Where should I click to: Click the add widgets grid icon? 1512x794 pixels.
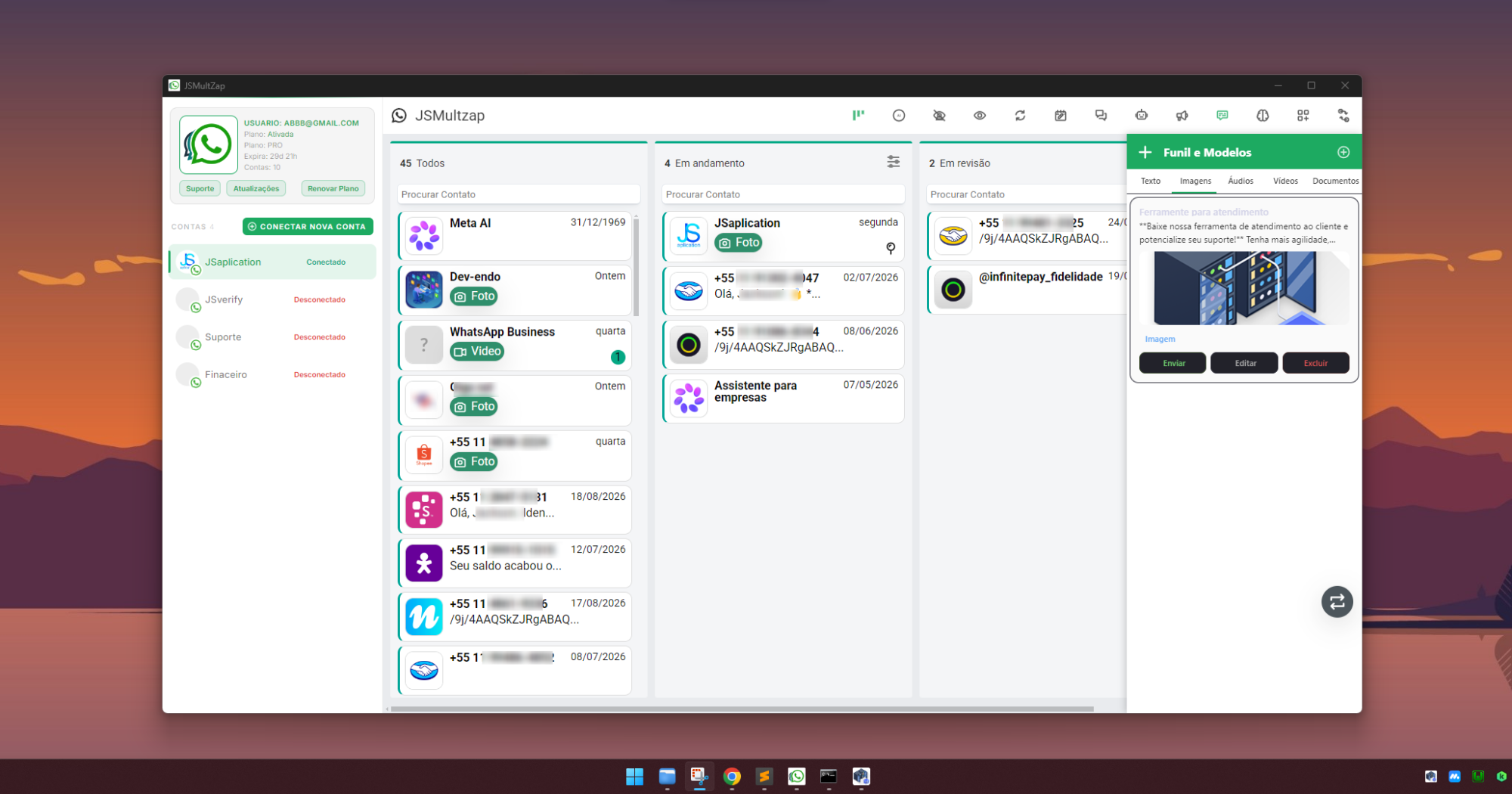coord(1303,115)
